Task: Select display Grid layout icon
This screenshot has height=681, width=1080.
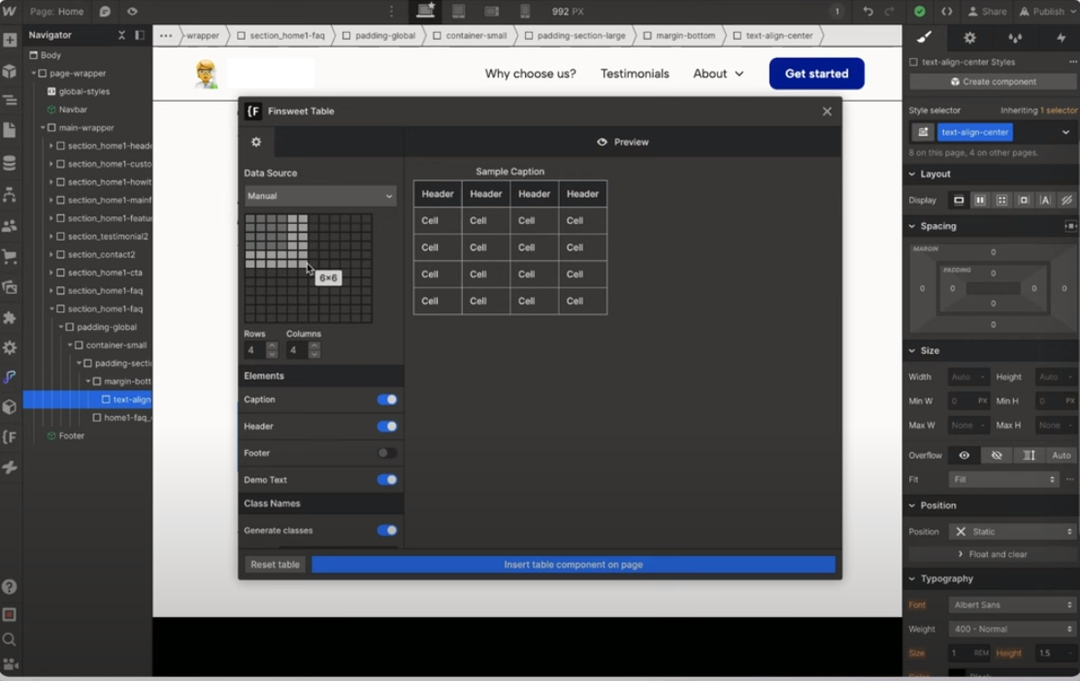Action: [1001, 200]
